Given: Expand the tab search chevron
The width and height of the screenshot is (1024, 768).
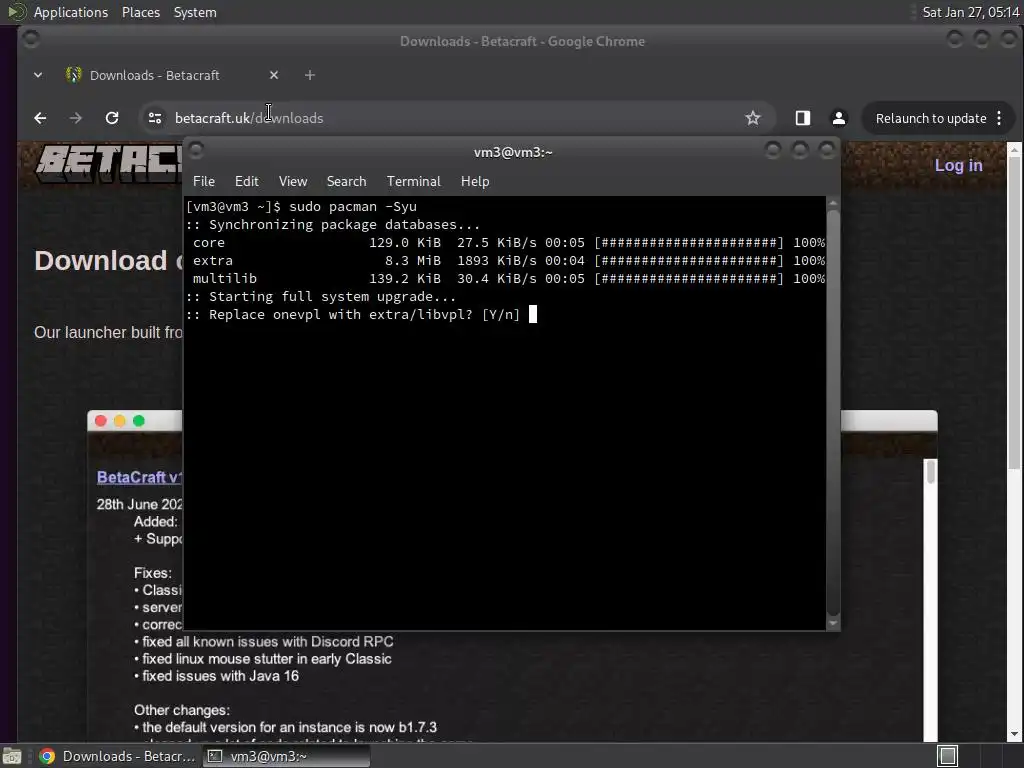Looking at the screenshot, I should coord(38,75).
